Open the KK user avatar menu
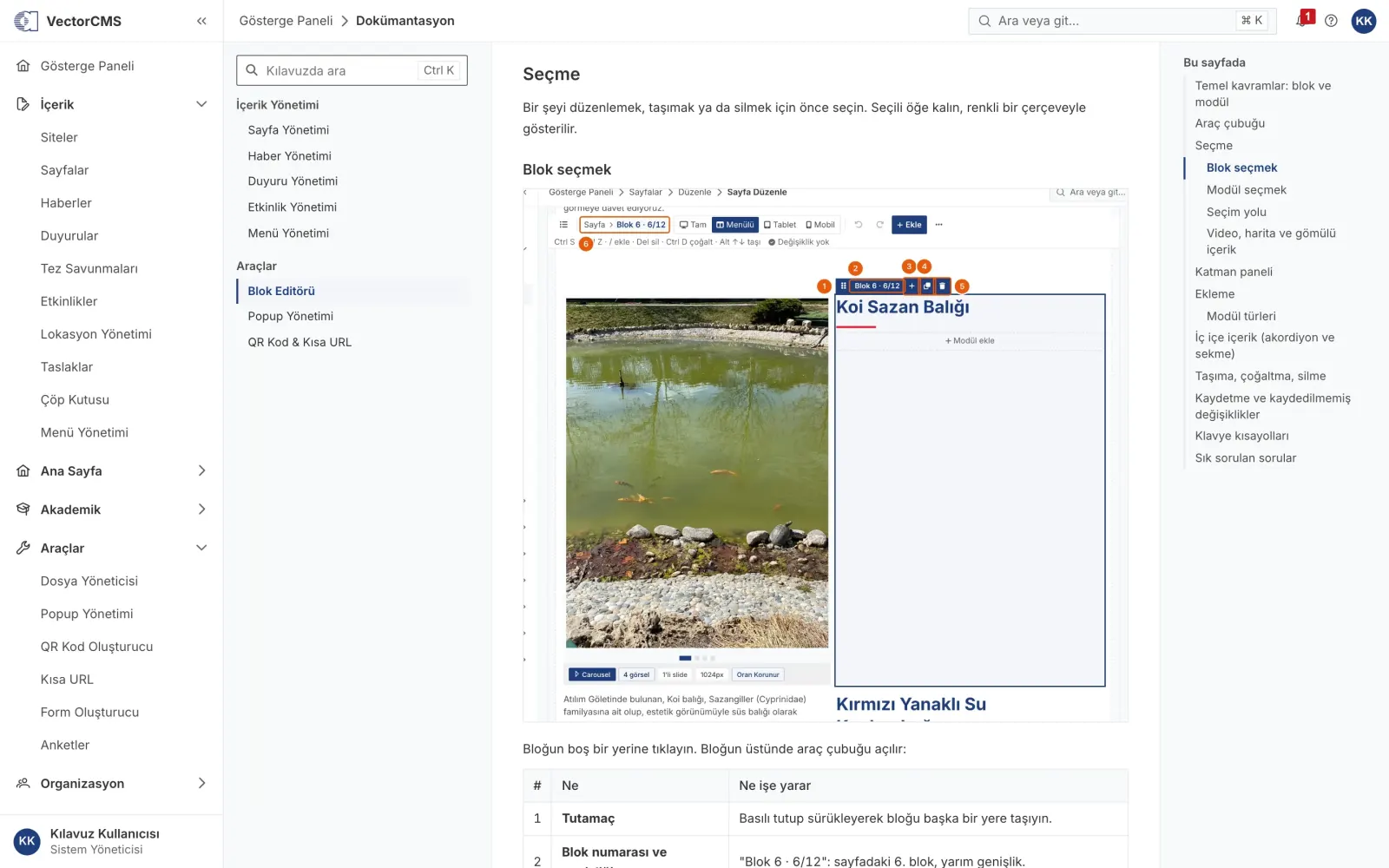The height and width of the screenshot is (868, 1389). point(1364,21)
